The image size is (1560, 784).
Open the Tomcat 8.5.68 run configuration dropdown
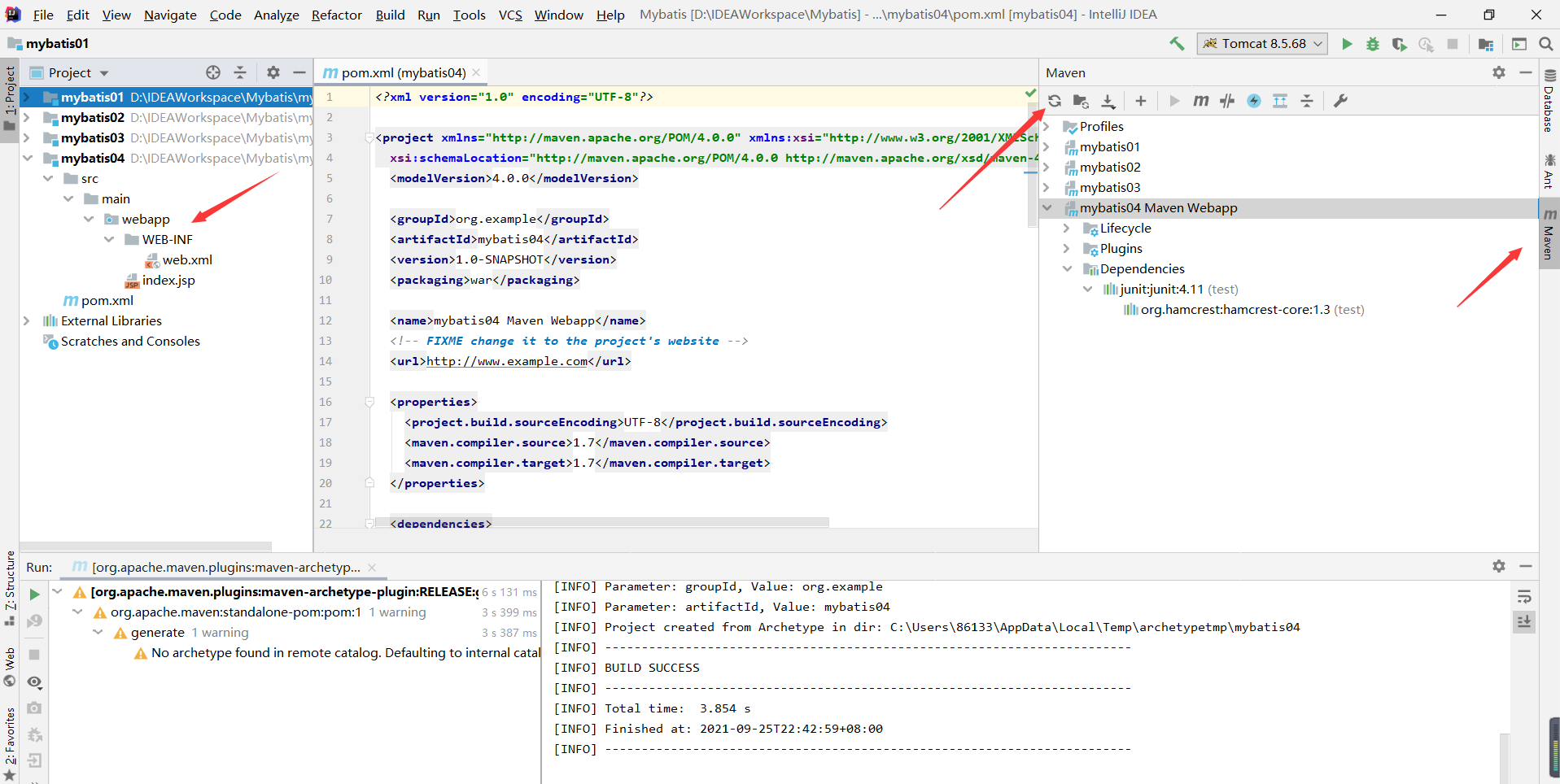[x=1262, y=44]
